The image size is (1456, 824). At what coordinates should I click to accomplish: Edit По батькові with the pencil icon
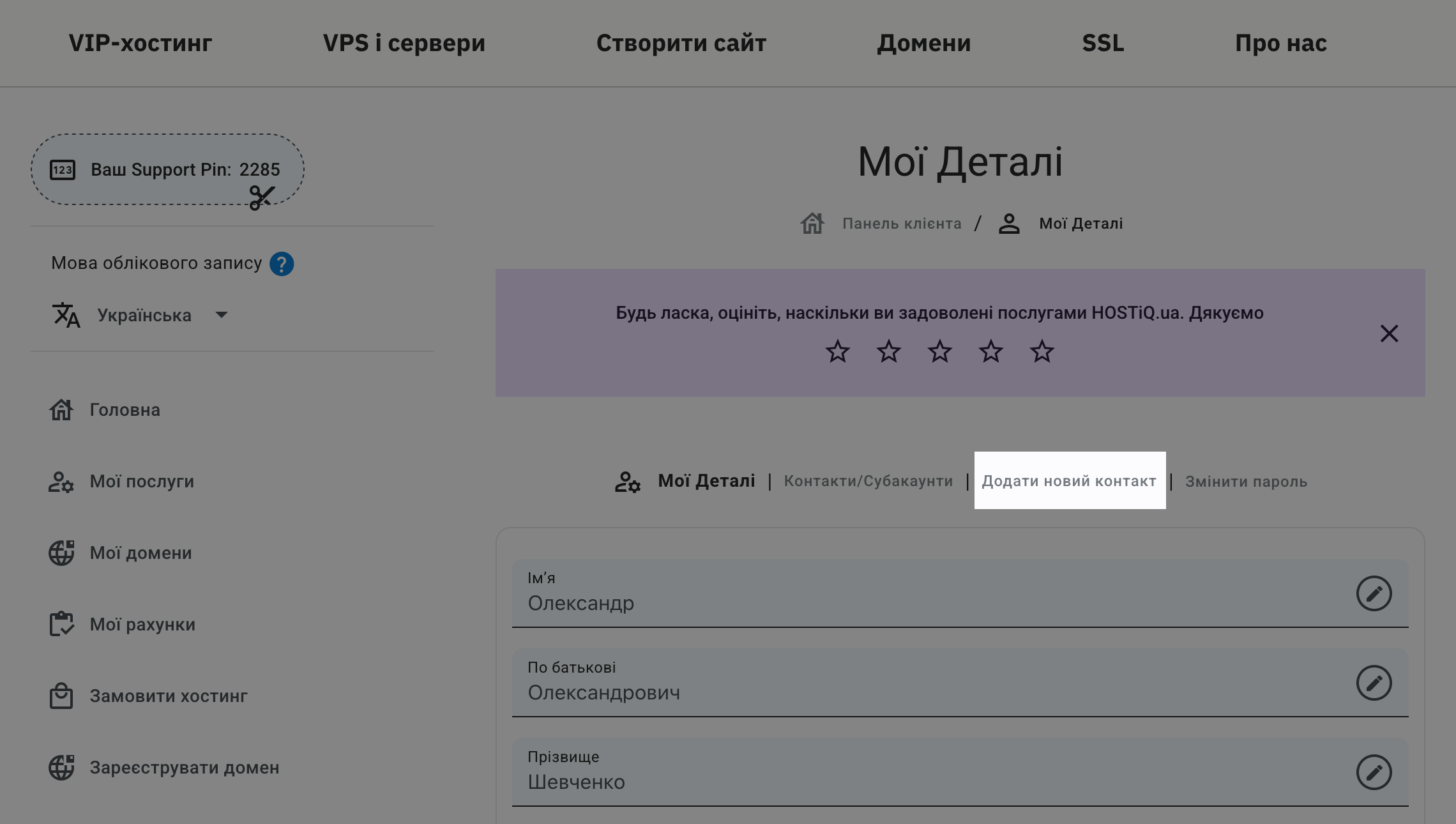[1373, 683]
